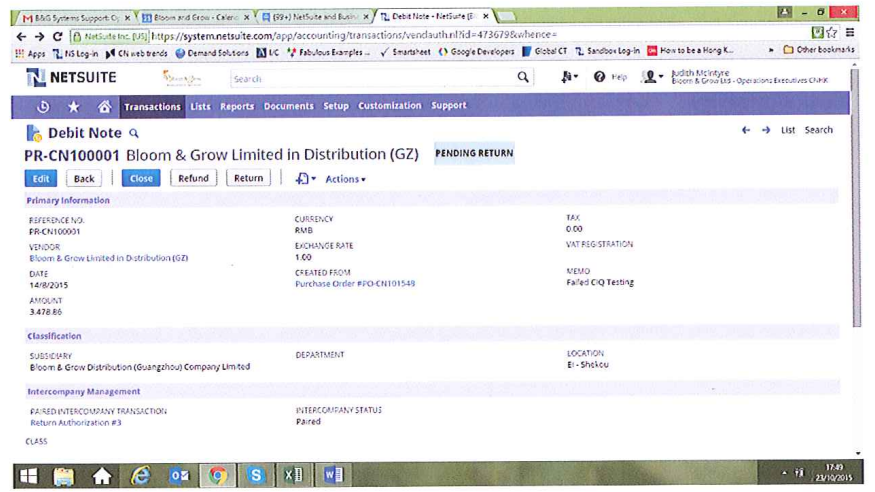Viewport: 875px width, 492px height.
Task: Go to next record arrow
Action: 766,130
